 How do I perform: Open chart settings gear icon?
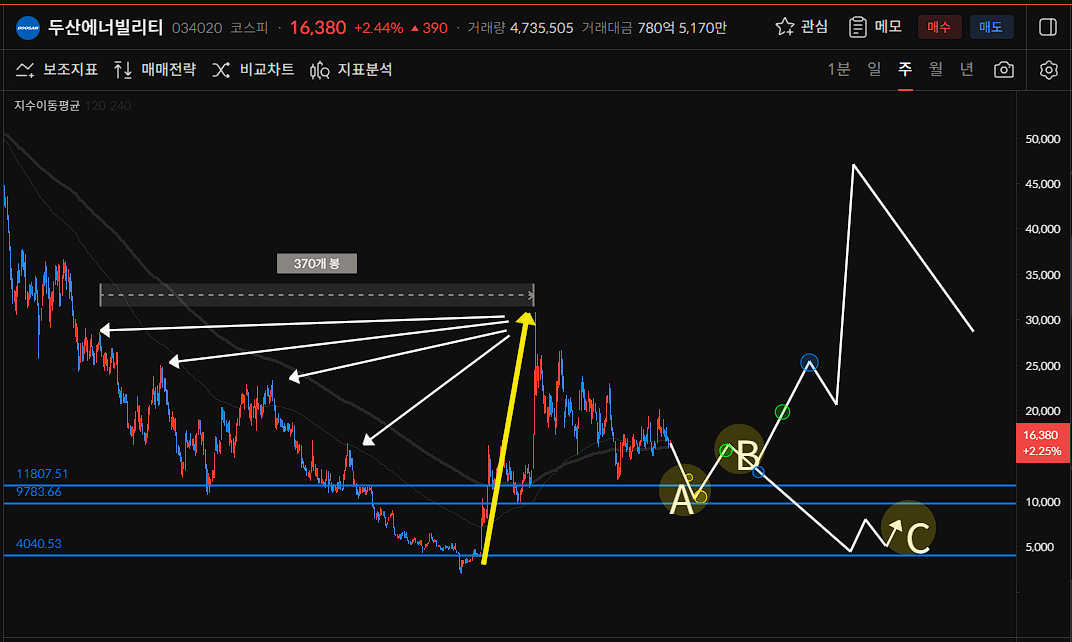[x=1049, y=70]
